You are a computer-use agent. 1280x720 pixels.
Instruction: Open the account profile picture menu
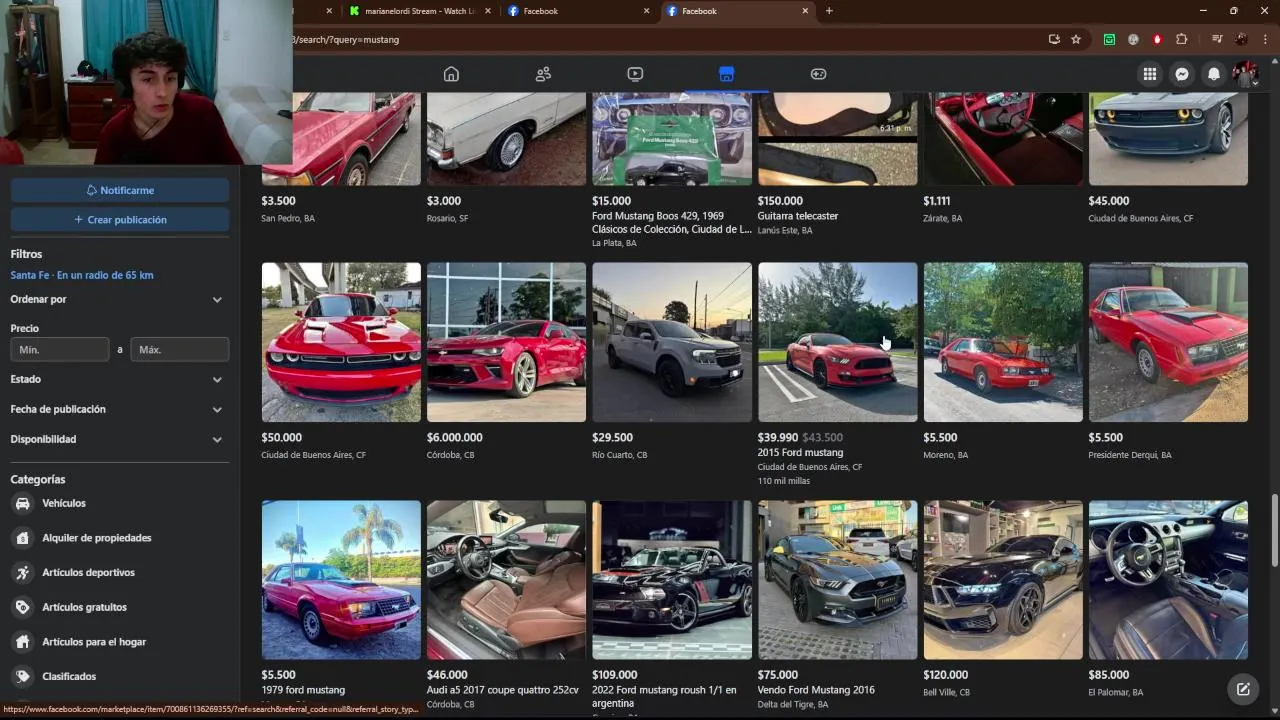[x=1245, y=74]
